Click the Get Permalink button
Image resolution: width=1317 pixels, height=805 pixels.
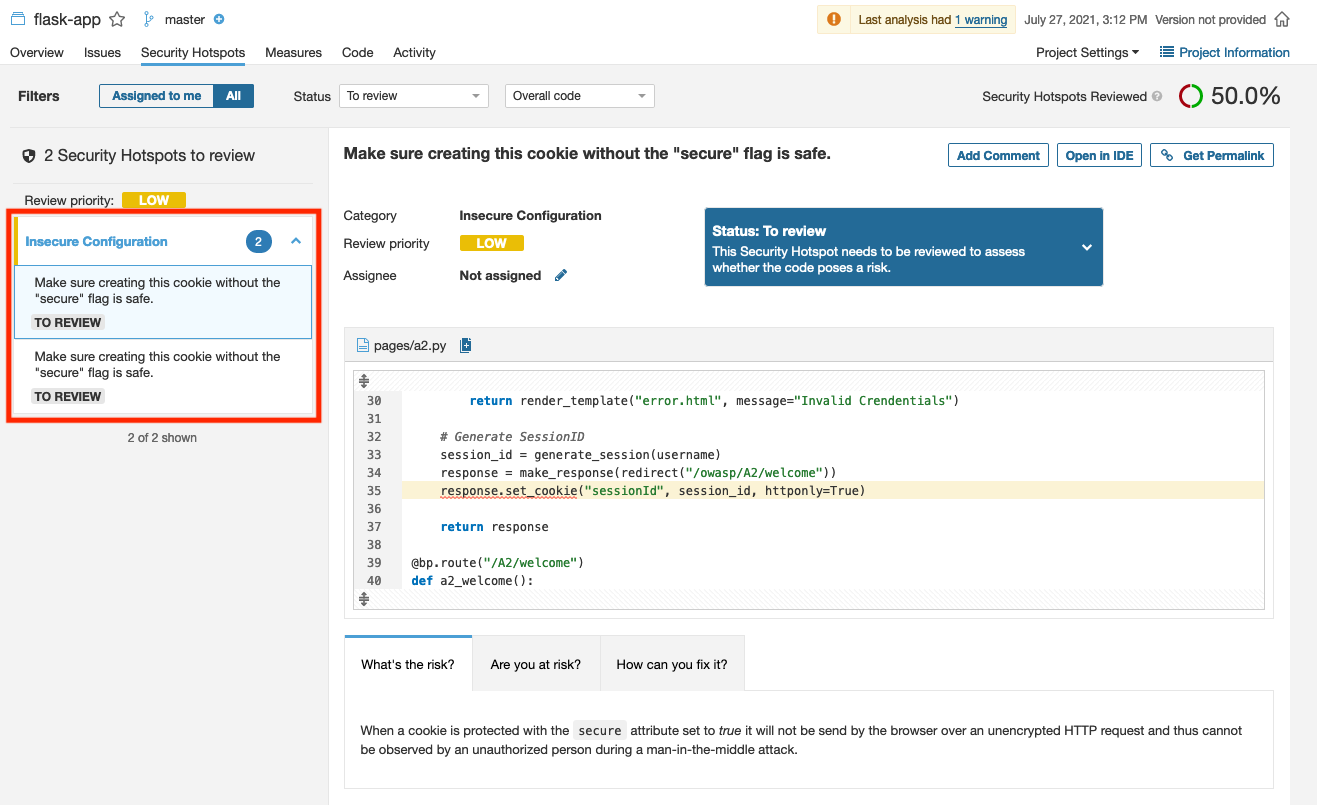point(1212,155)
